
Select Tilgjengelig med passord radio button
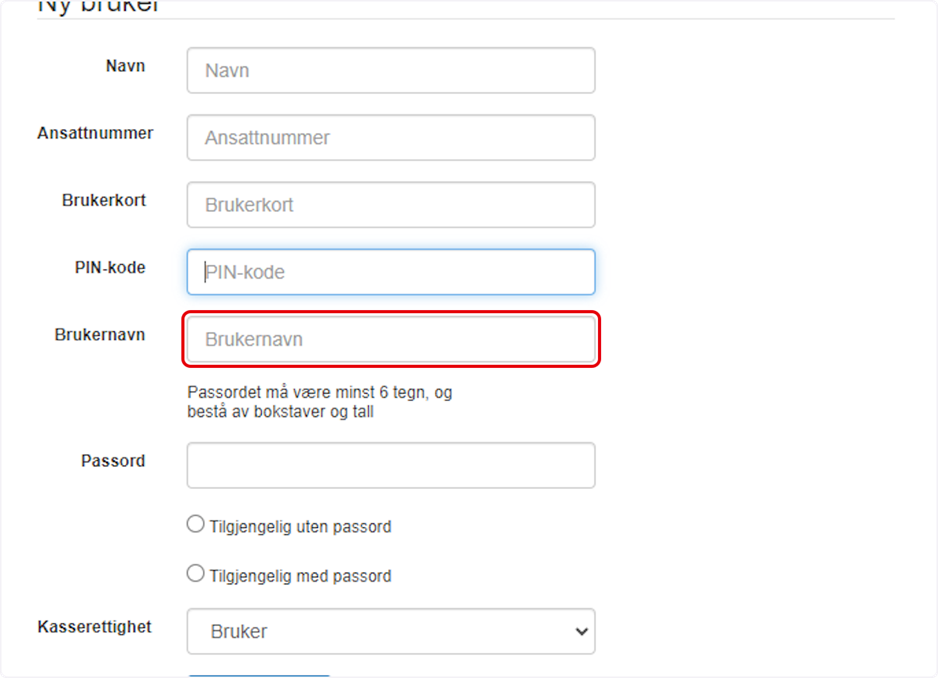[x=195, y=573]
